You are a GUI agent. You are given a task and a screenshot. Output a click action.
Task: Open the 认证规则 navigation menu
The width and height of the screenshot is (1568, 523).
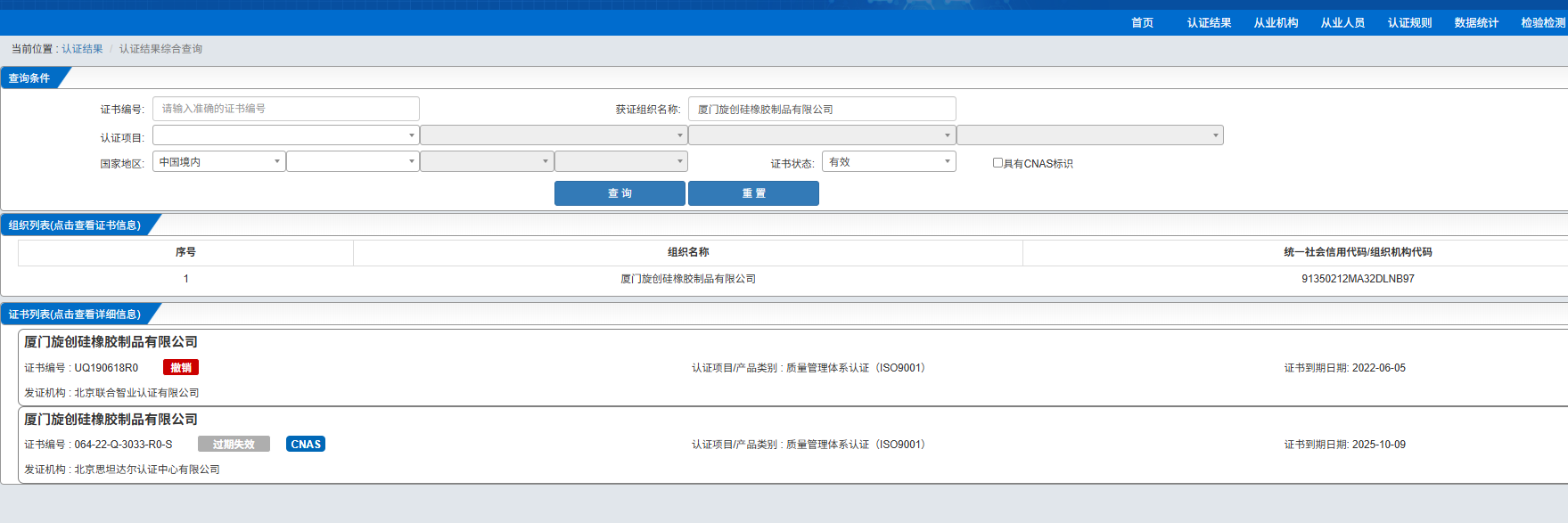[x=1409, y=23]
